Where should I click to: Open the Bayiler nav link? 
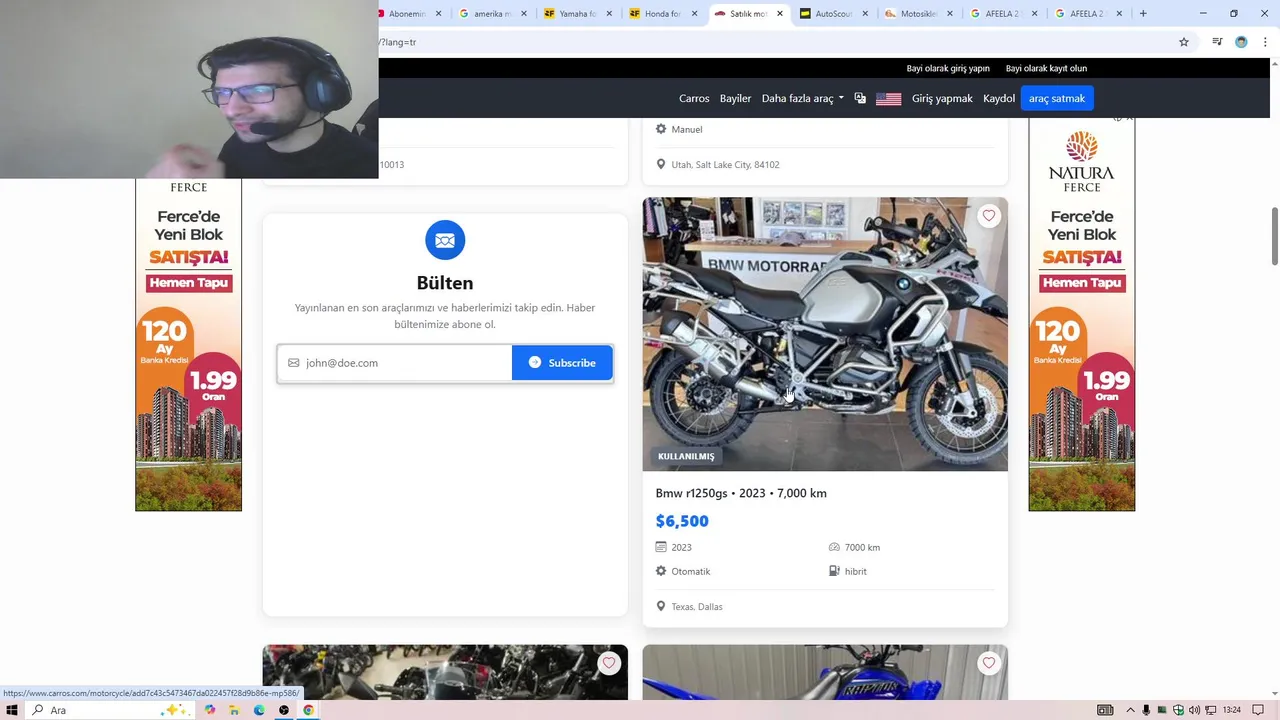(x=735, y=98)
